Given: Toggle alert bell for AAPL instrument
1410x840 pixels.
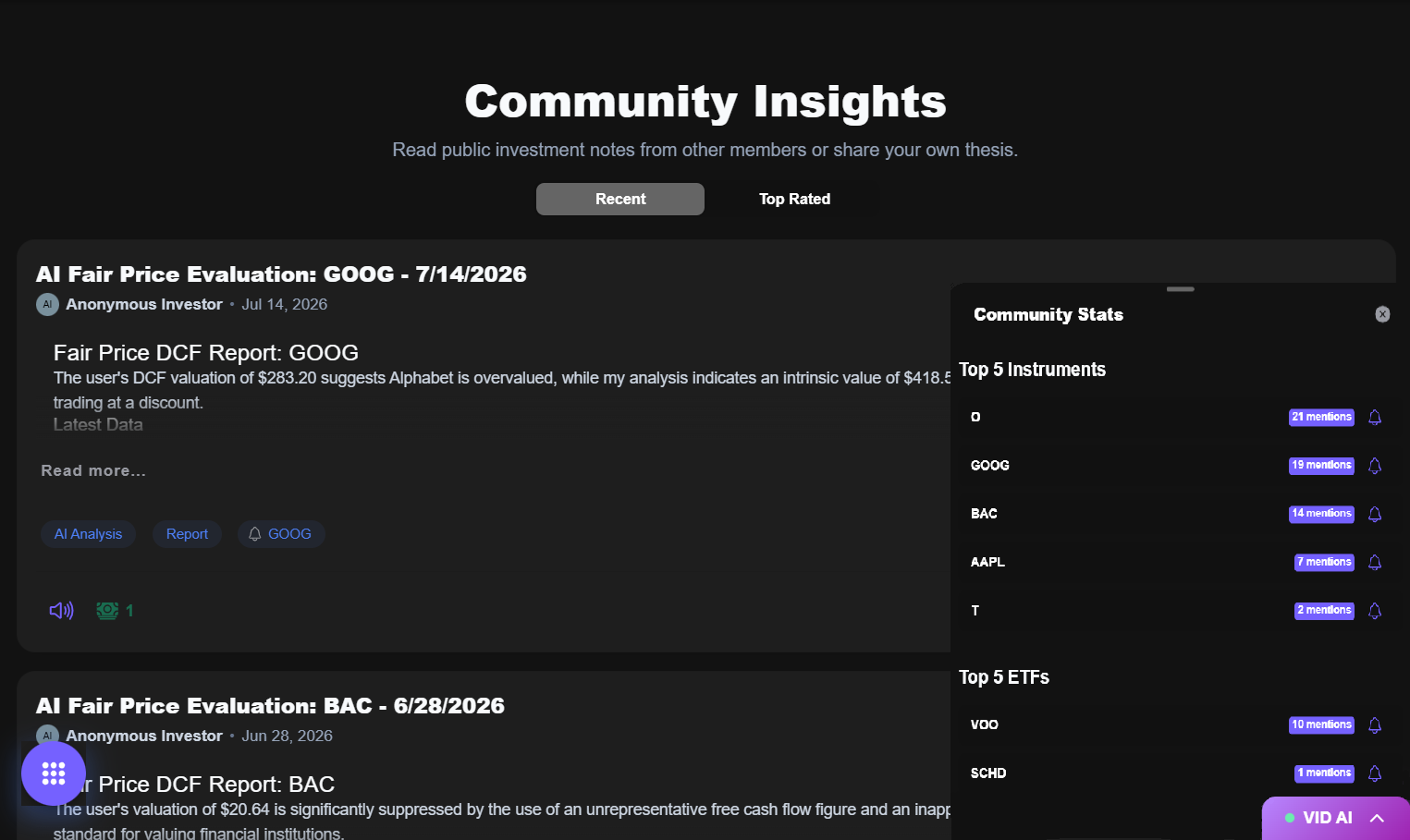Looking at the screenshot, I should (1375, 562).
